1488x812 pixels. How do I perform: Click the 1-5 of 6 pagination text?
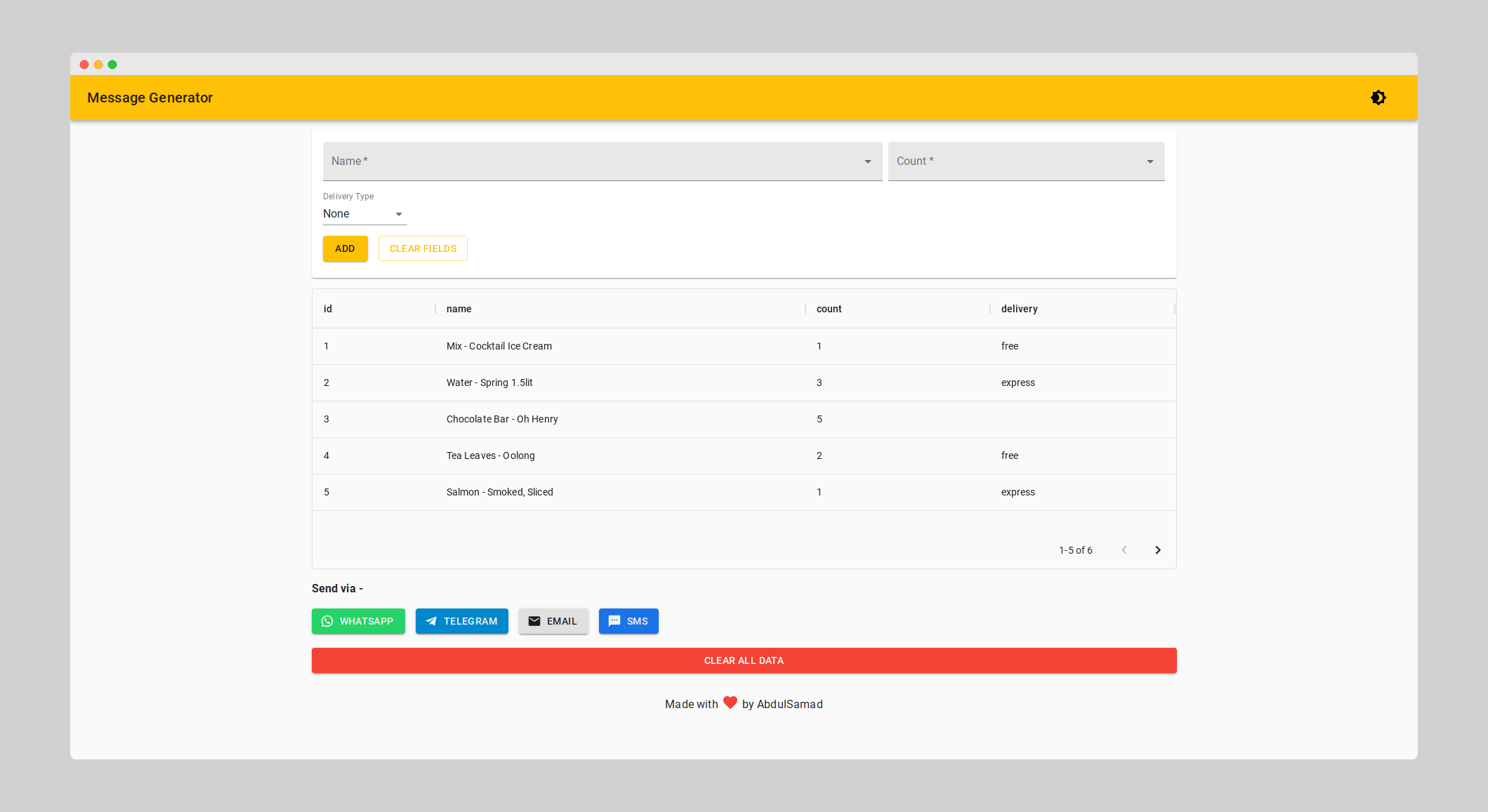click(1076, 550)
